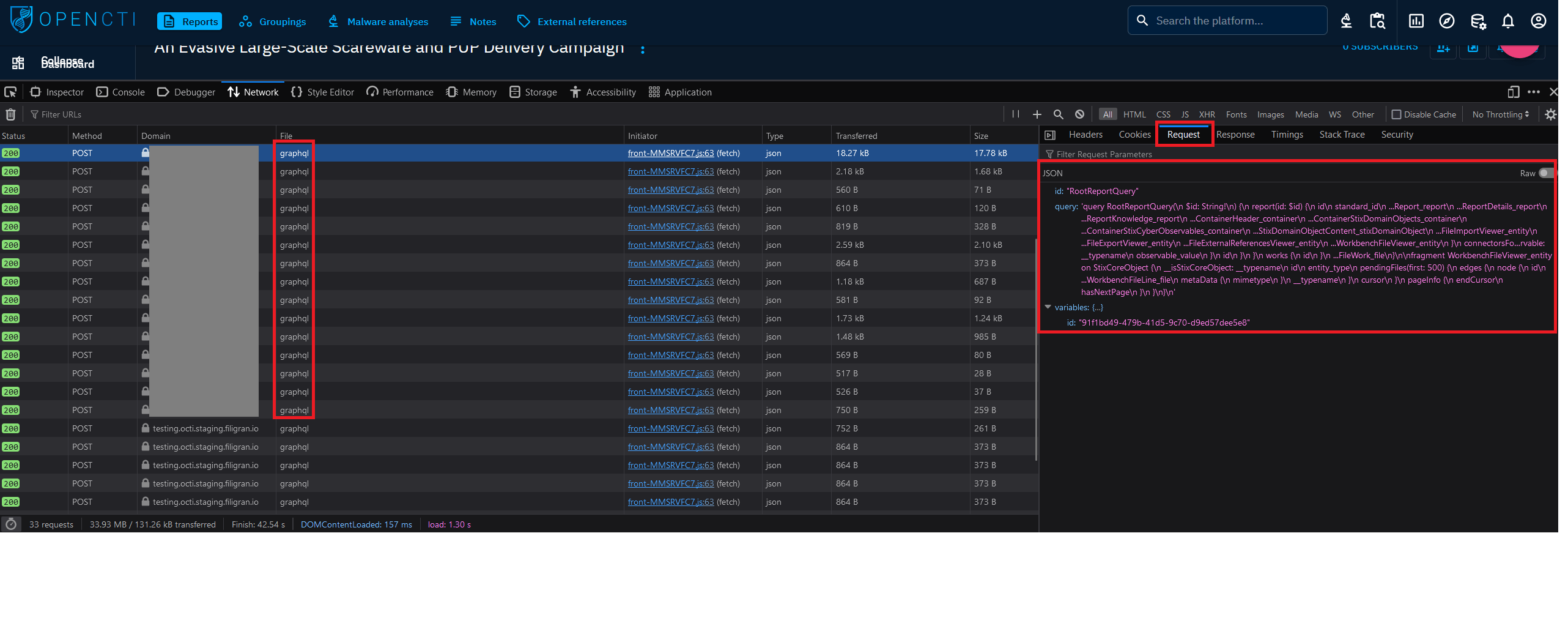Open the report title kebab menu
The width and height of the screenshot is (1568, 626).
[x=642, y=50]
